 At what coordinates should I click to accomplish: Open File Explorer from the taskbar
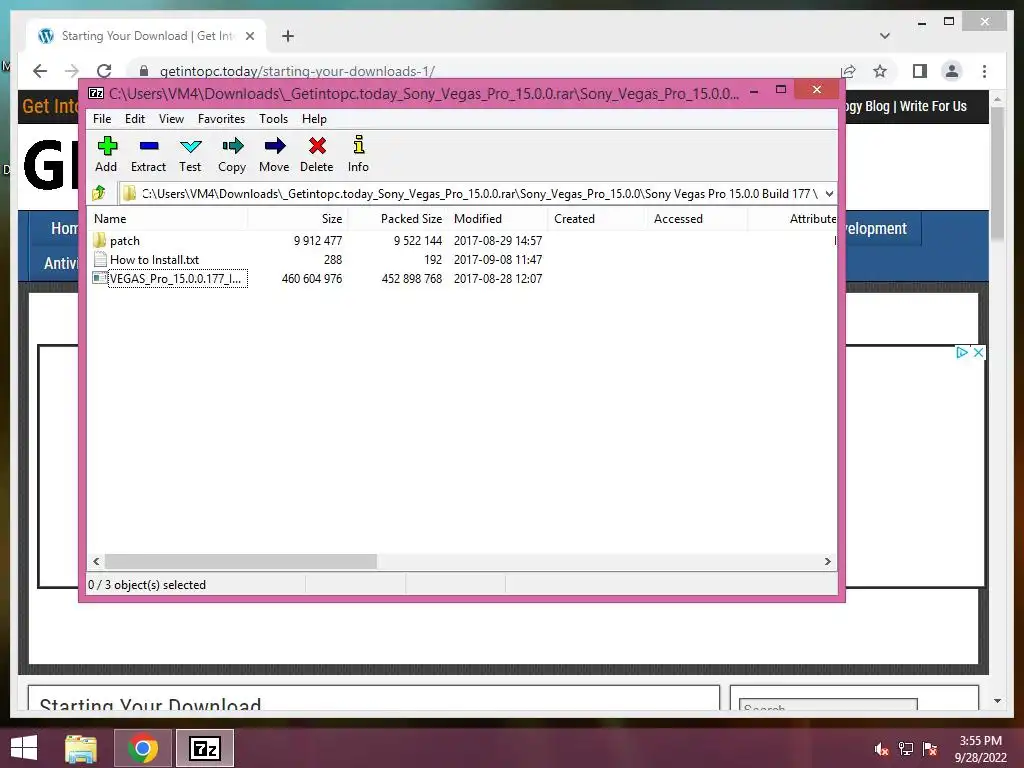[81, 748]
